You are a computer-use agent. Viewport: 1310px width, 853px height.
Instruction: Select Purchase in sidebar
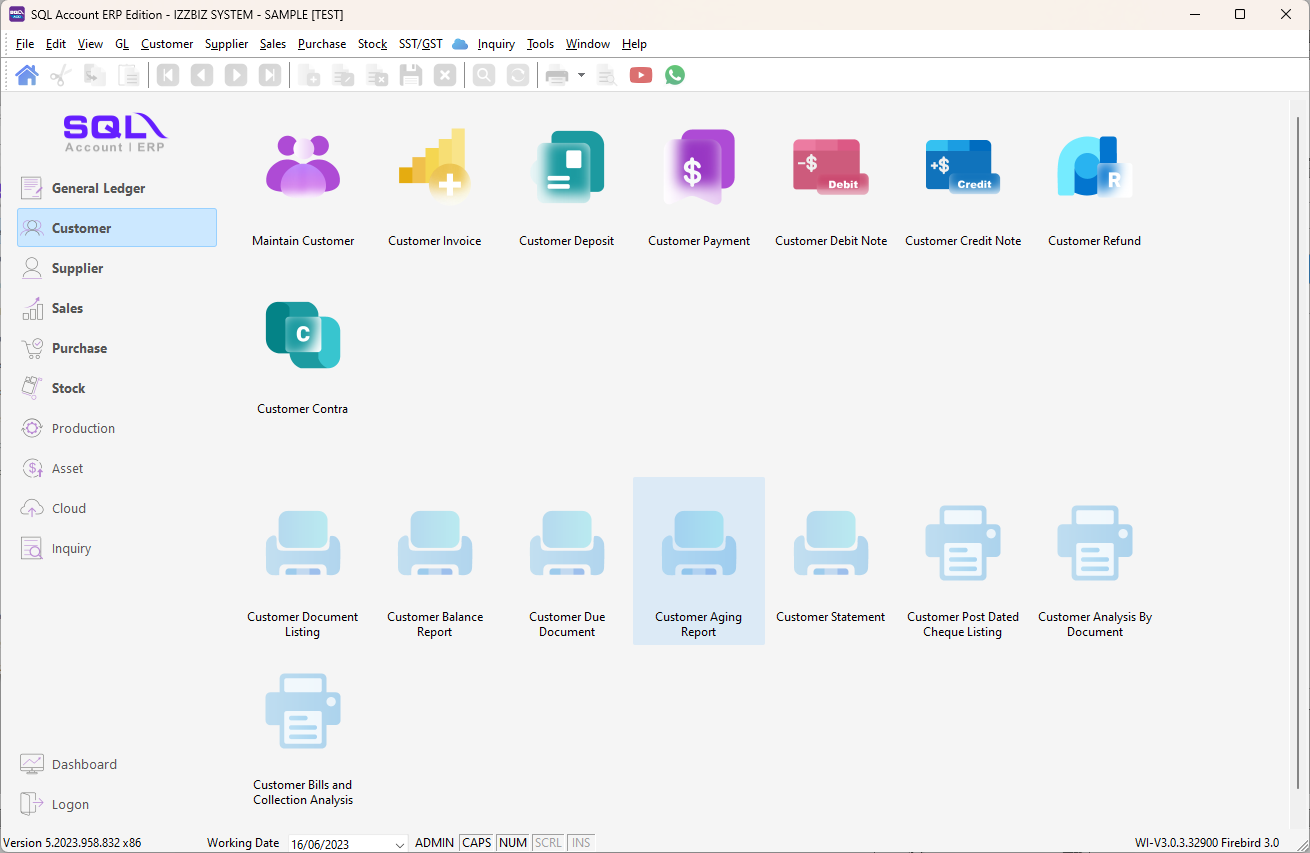pos(117,348)
